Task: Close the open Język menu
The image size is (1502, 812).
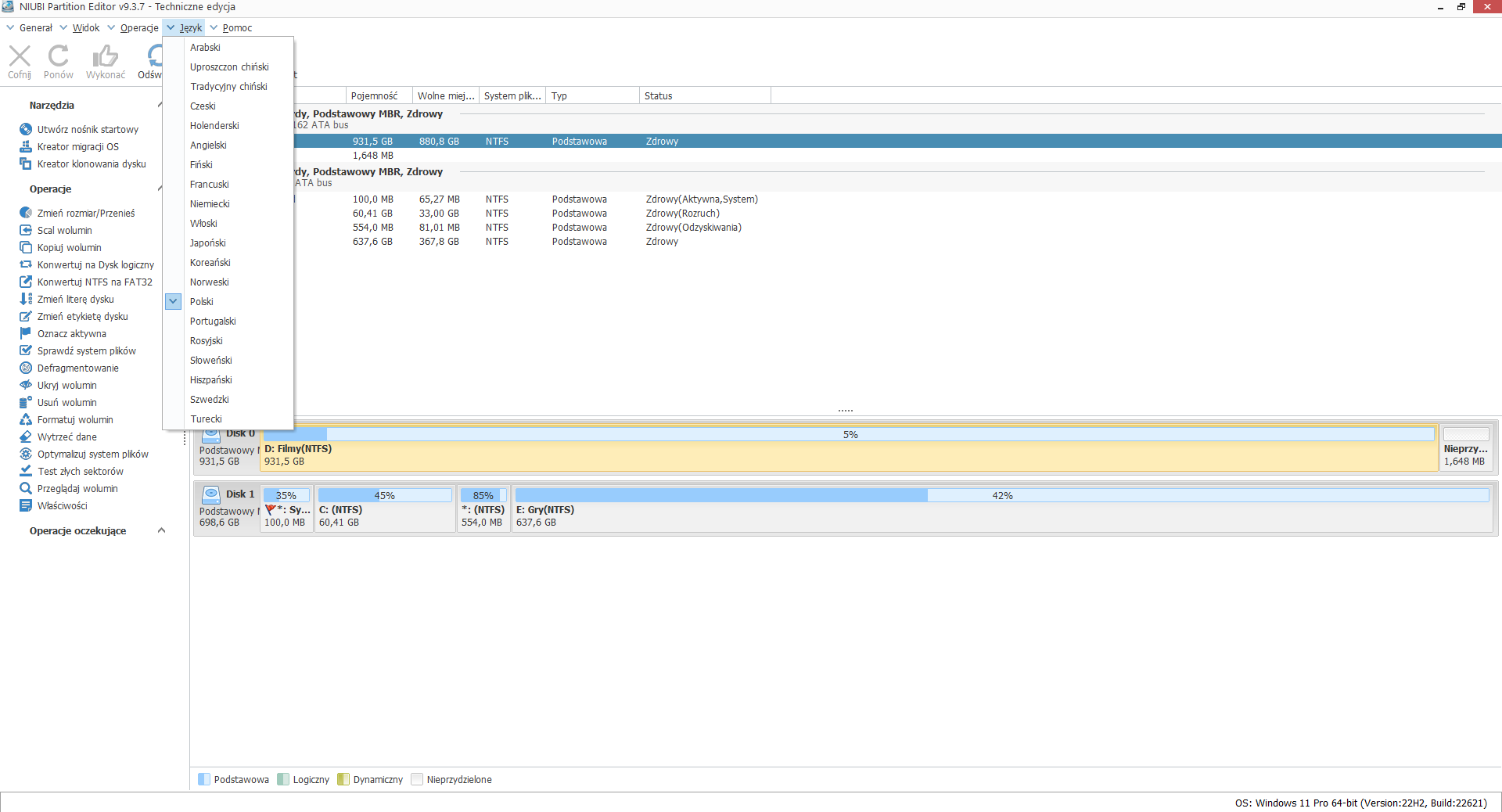Action: coord(185,27)
